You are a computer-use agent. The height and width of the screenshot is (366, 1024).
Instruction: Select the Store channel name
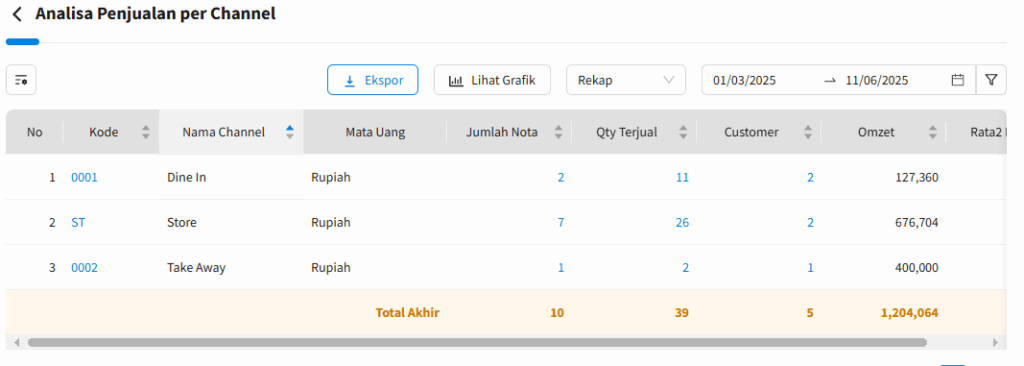click(182, 222)
